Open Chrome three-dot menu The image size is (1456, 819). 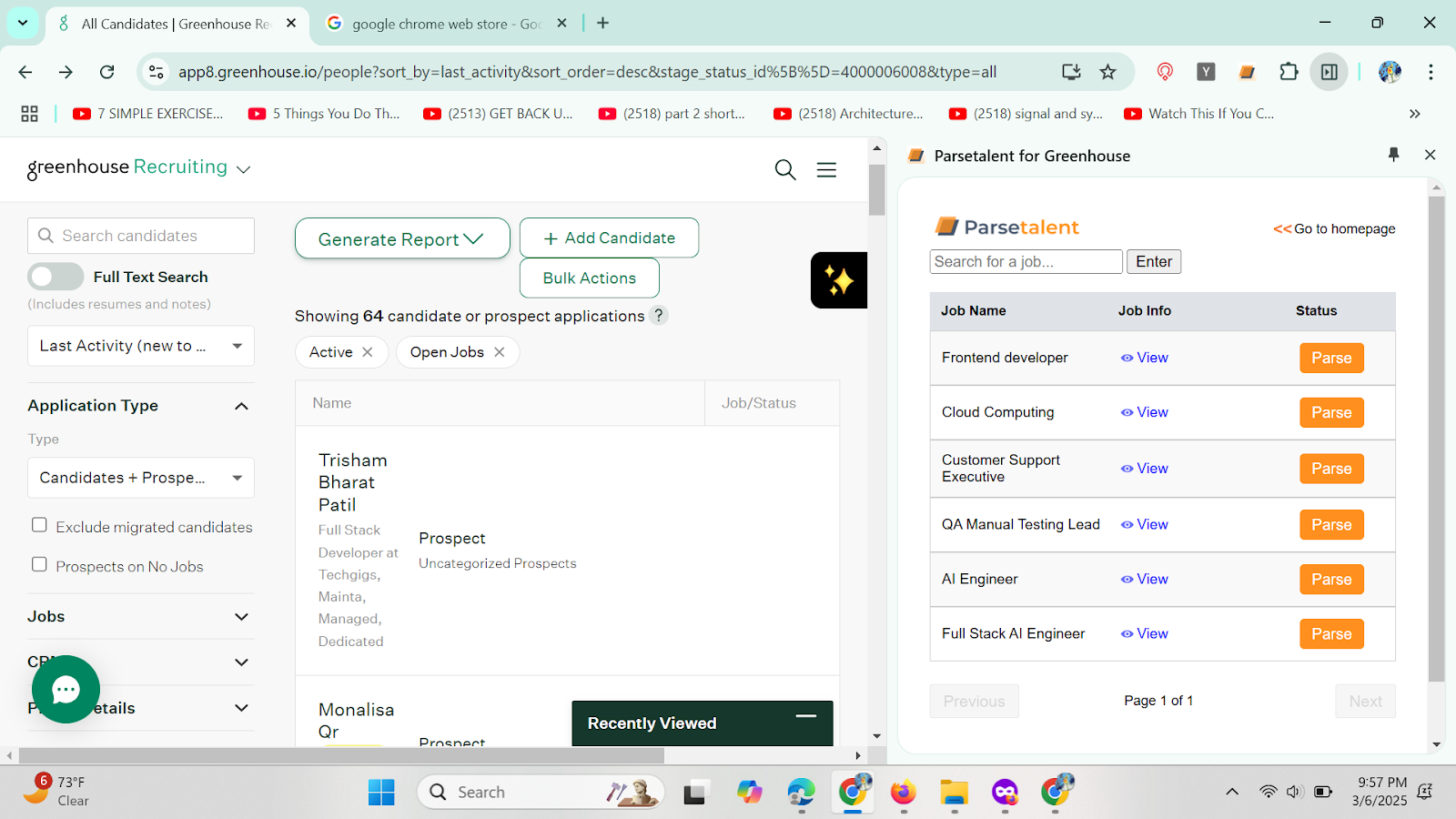(1431, 72)
